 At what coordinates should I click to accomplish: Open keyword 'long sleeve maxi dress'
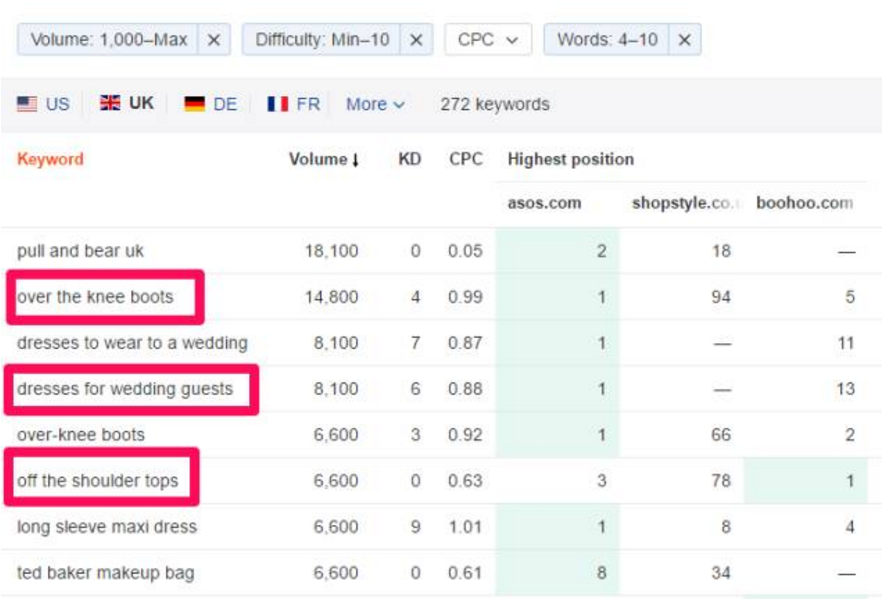point(107,527)
